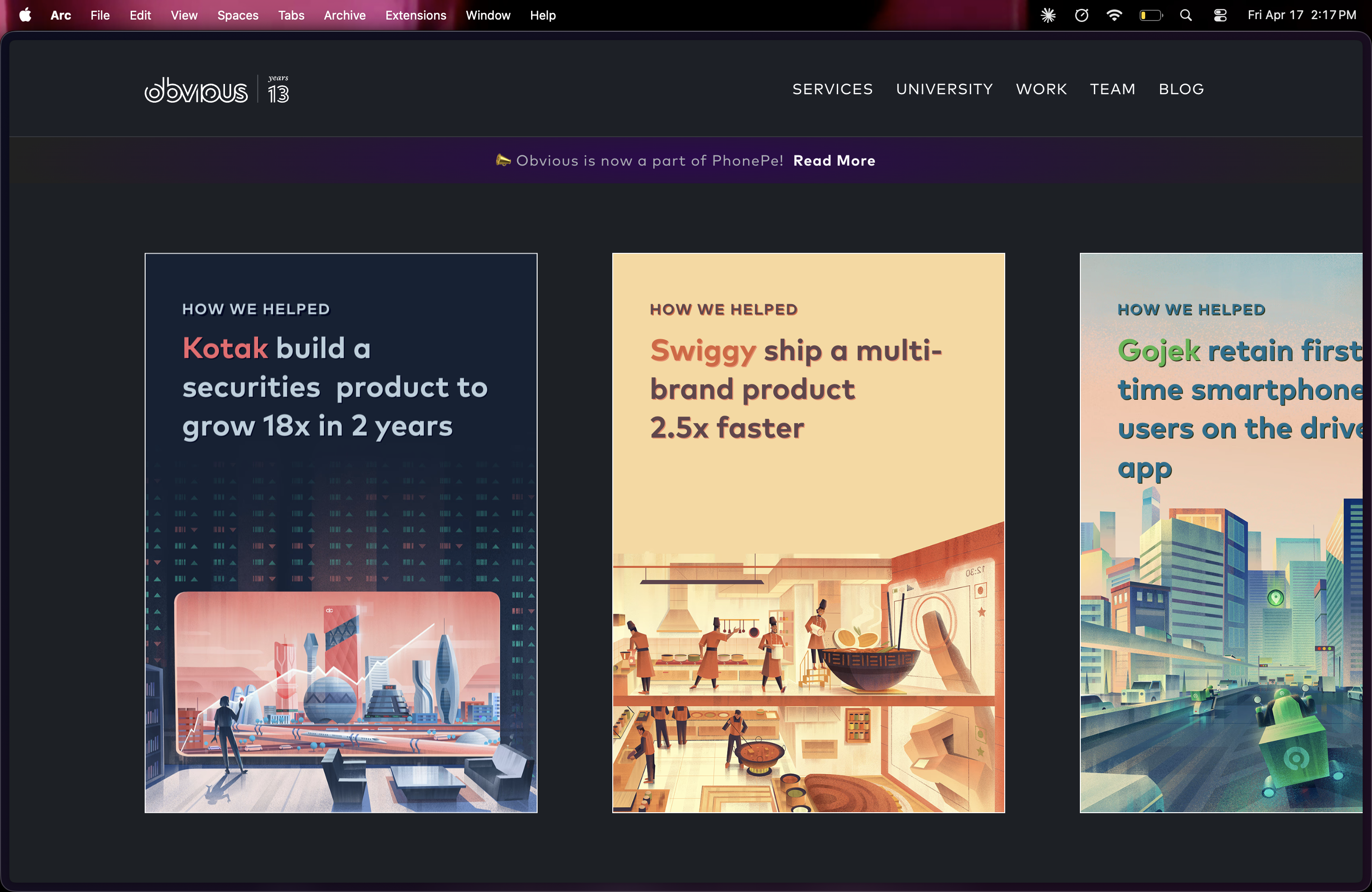The width and height of the screenshot is (1372, 892).
Task: Open the Blog link
Action: [x=1181, y=89]
